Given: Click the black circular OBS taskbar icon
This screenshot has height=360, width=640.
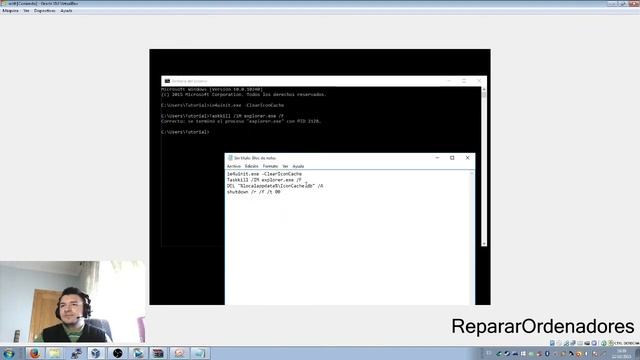Looking at the screenshot, I should pyautogui.click(x=118, y=353).
